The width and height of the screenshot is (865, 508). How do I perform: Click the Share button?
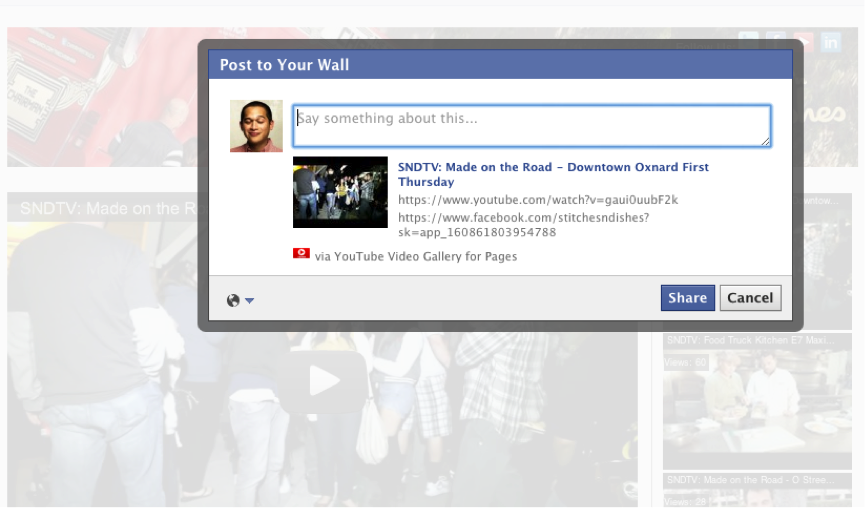(687, 298)
